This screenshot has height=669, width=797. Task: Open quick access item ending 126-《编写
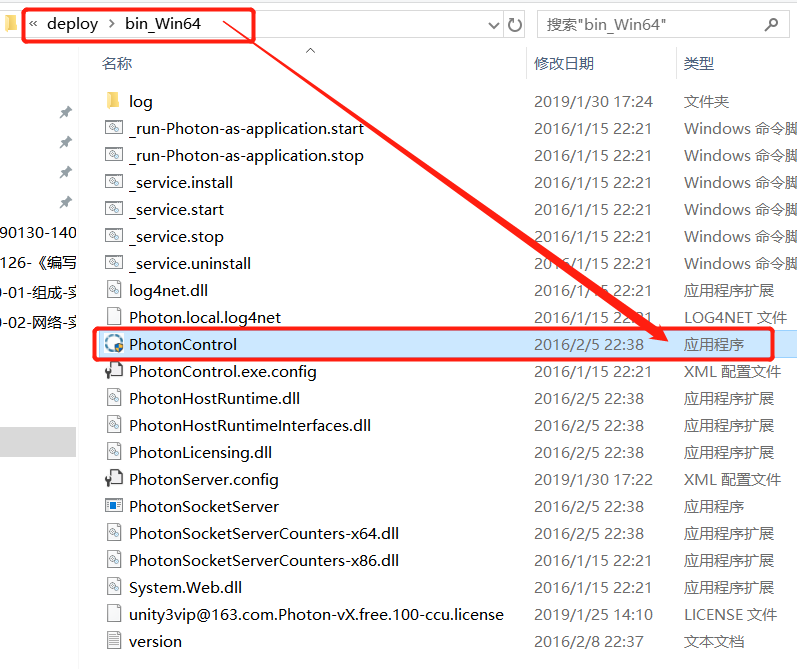pyautogui.click(x=38, y=263)
